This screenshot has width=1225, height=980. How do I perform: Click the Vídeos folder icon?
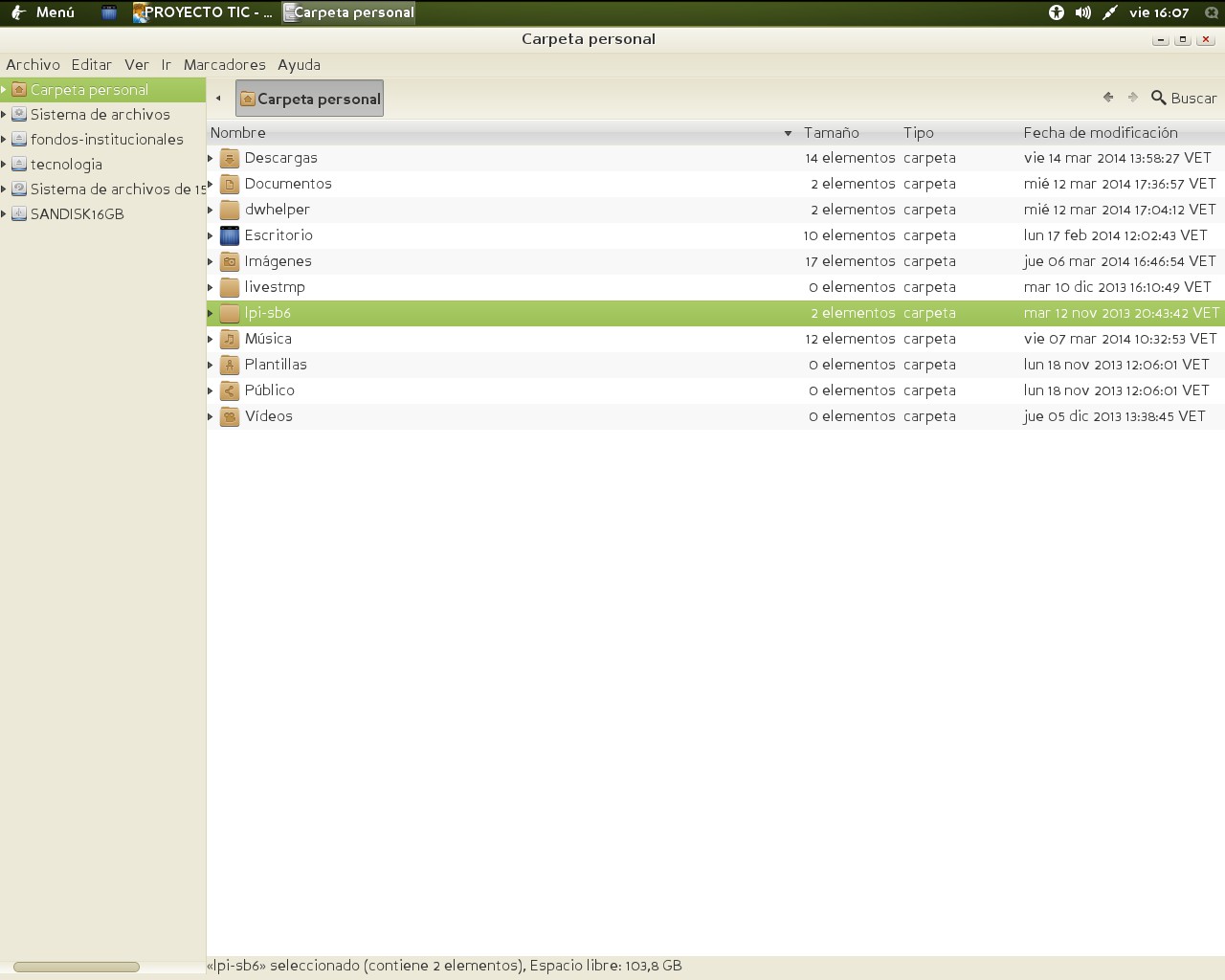[x=230, y=416]
